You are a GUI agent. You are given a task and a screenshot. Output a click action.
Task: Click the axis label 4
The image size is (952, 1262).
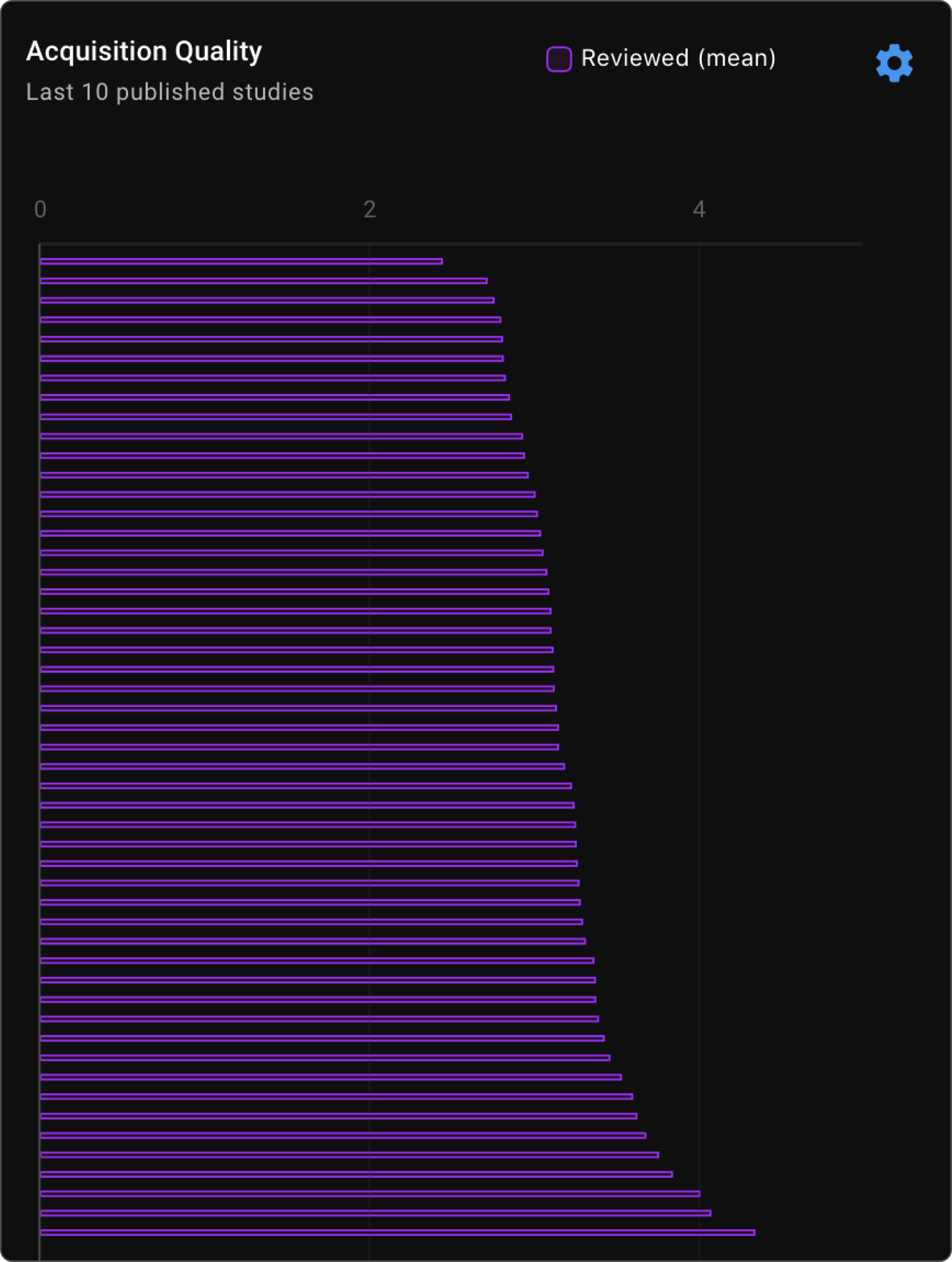tap(699, 209)
